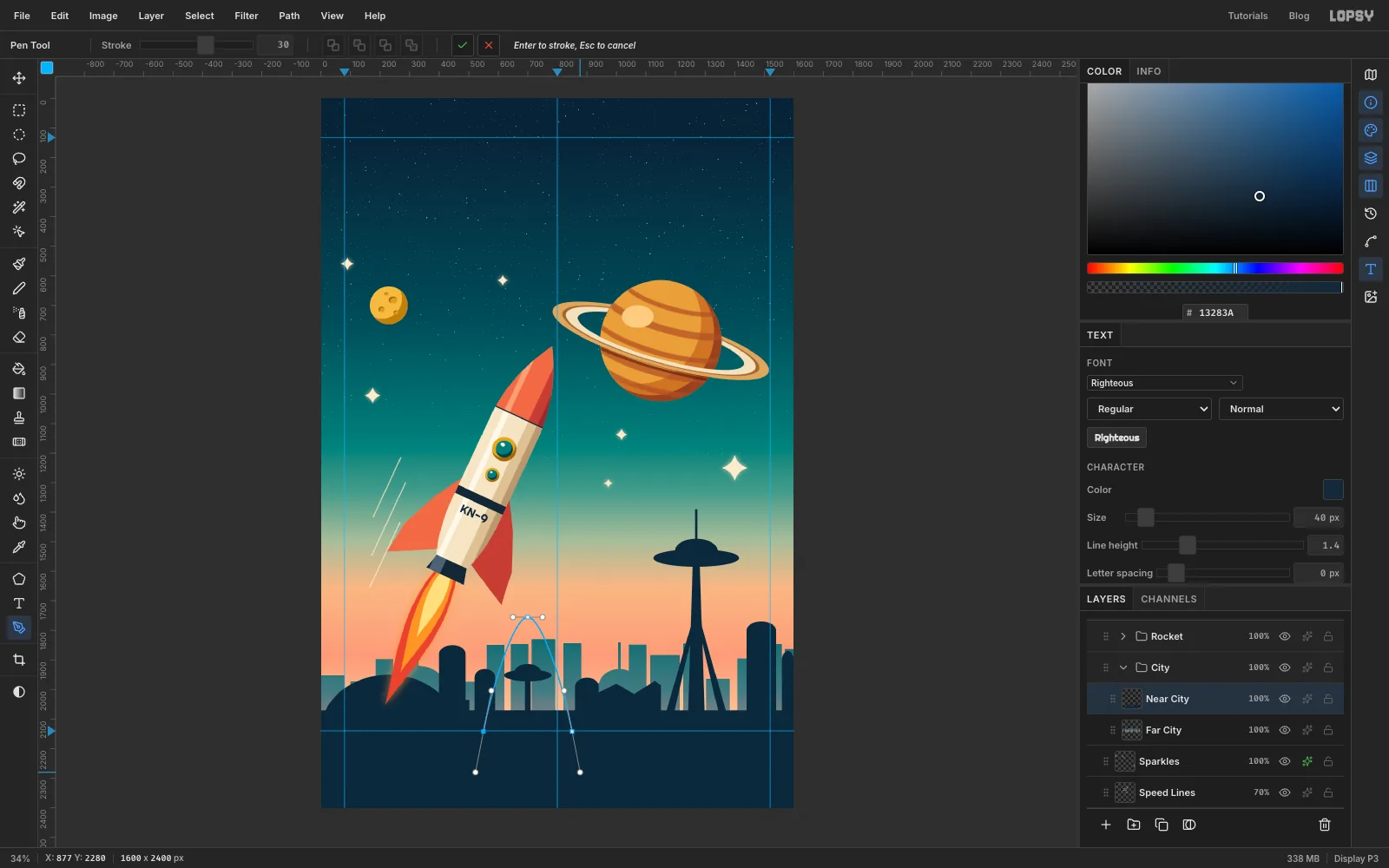Open the History panel icon
The image size is (1389, 868).
[1371, 214]
